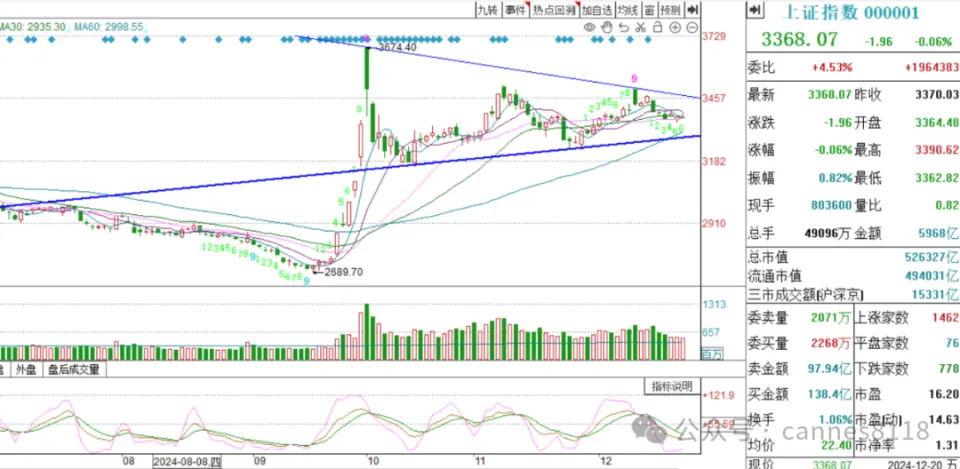The image size is (960, 469).
Task: Select the hand pan tool
Action: (x=607, y=28)
